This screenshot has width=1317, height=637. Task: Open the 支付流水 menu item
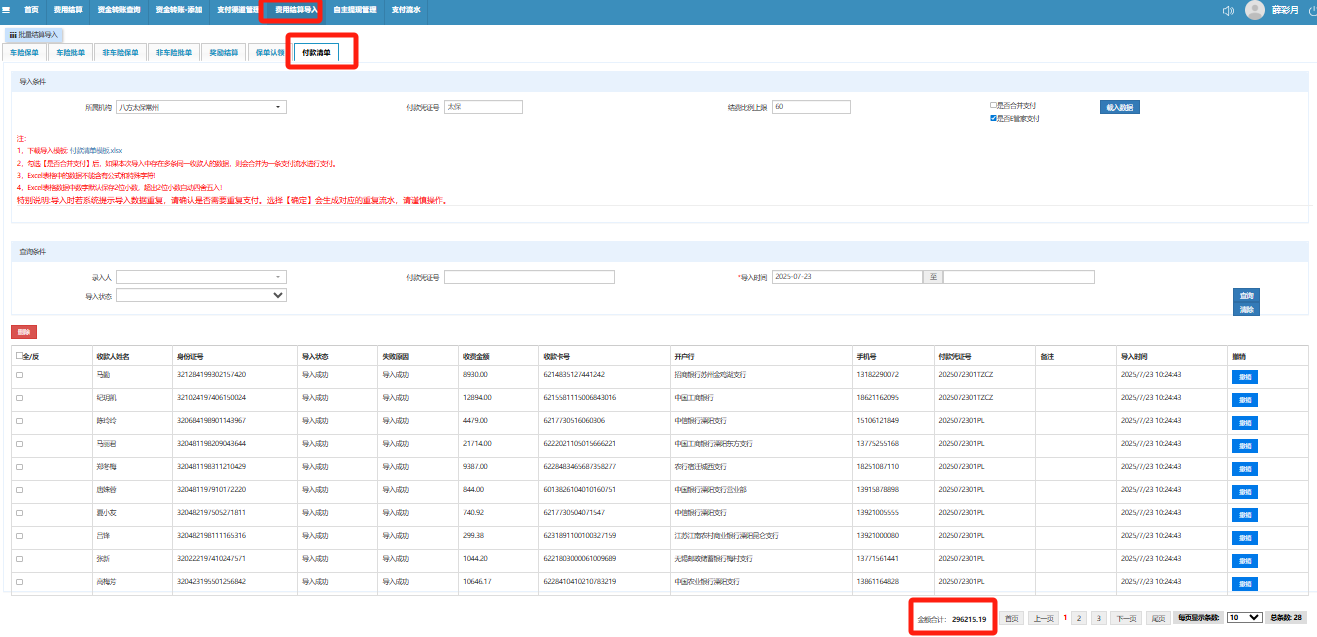tap(406, 9)
